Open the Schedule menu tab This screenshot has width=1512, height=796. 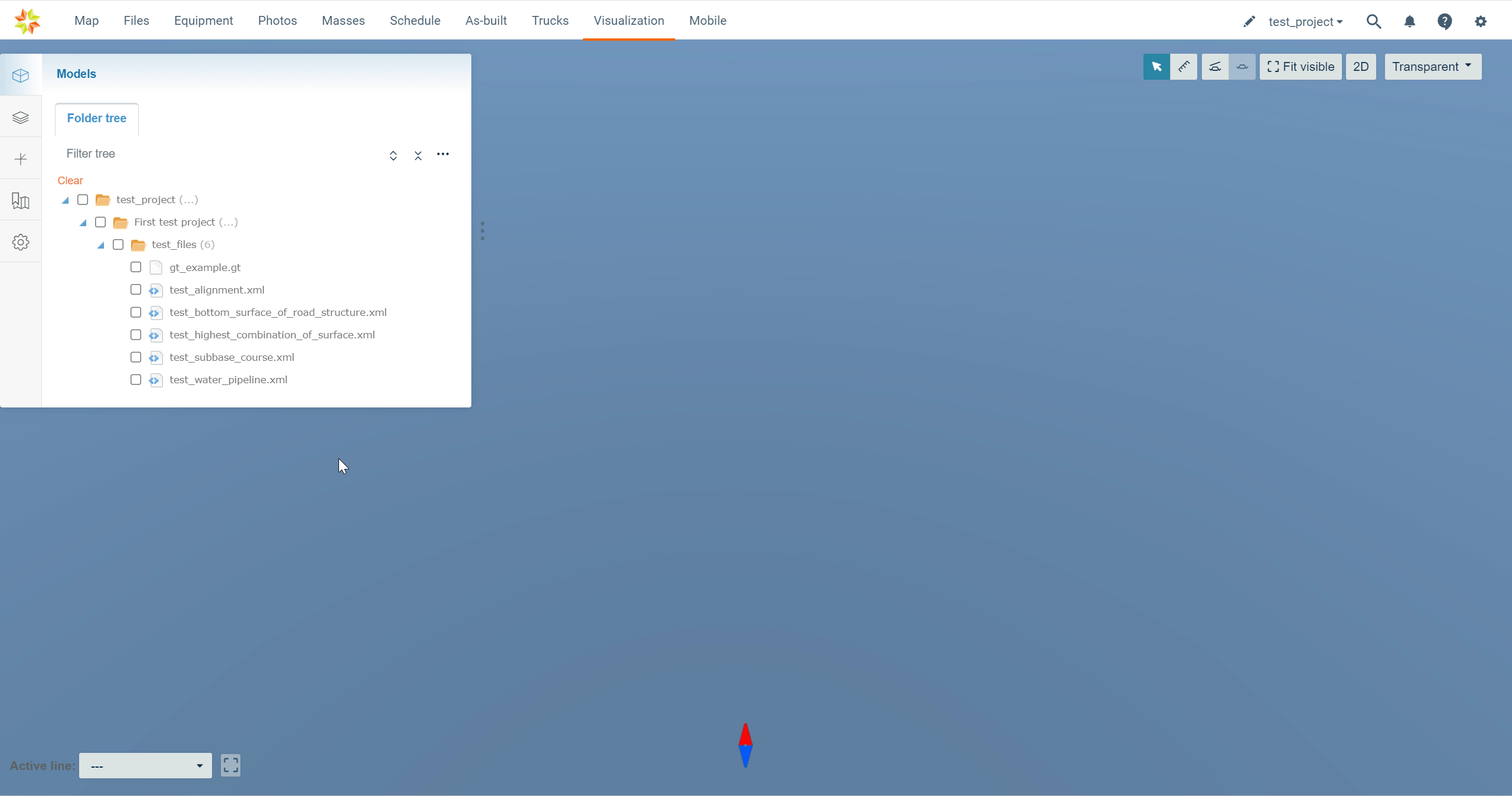click(x=415, y=21)
